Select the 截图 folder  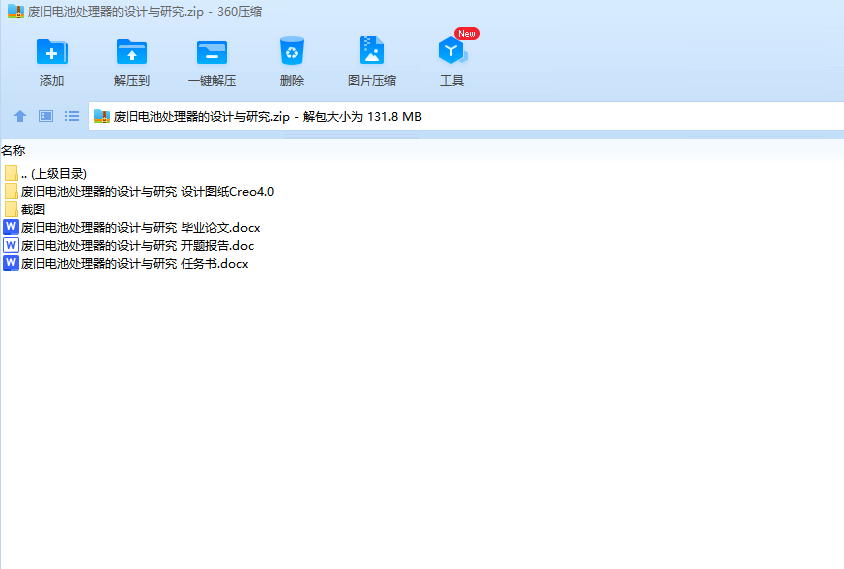coord(25,209)
